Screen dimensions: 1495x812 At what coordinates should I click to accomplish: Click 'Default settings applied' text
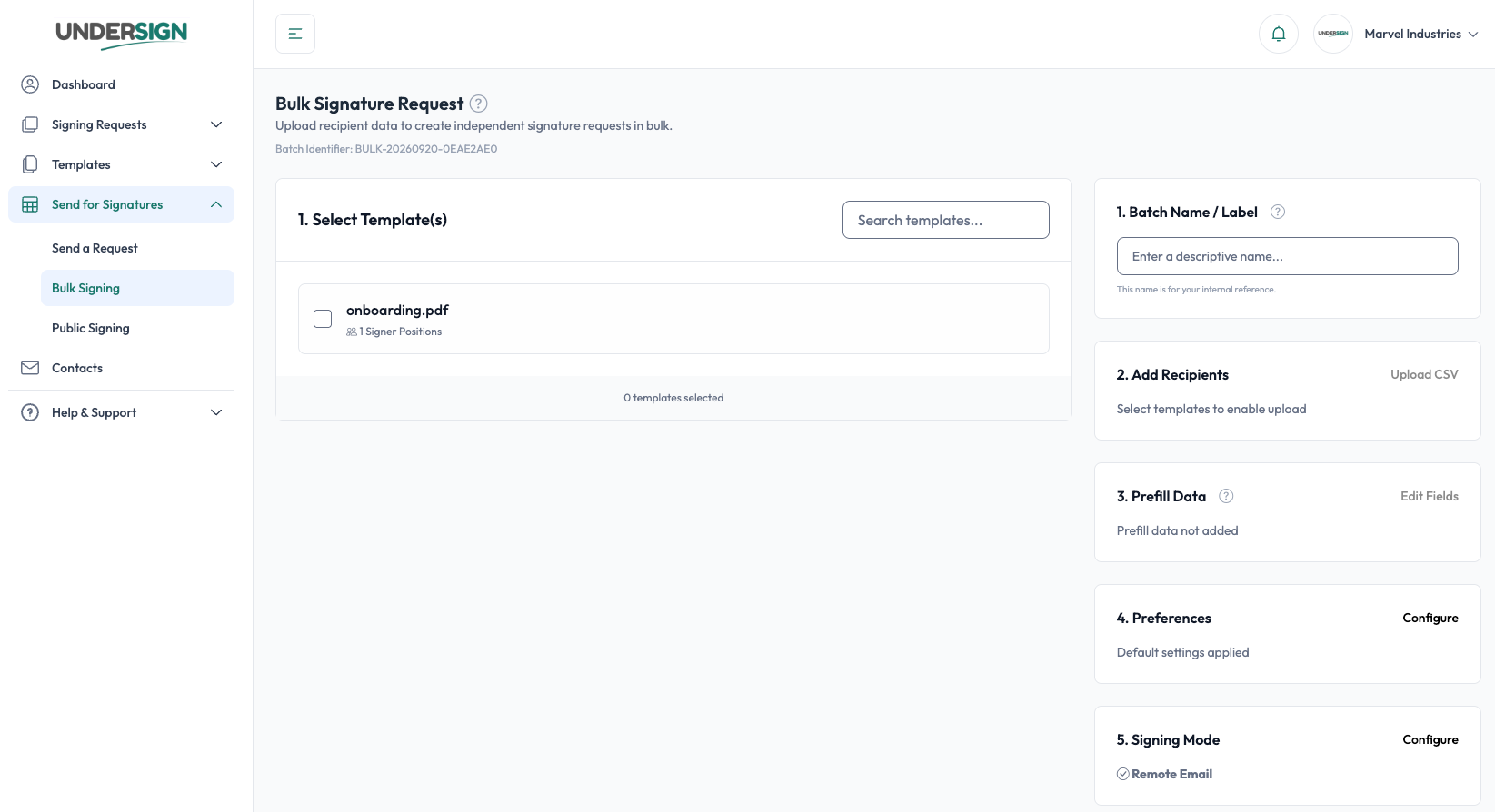click(1183, 652)
